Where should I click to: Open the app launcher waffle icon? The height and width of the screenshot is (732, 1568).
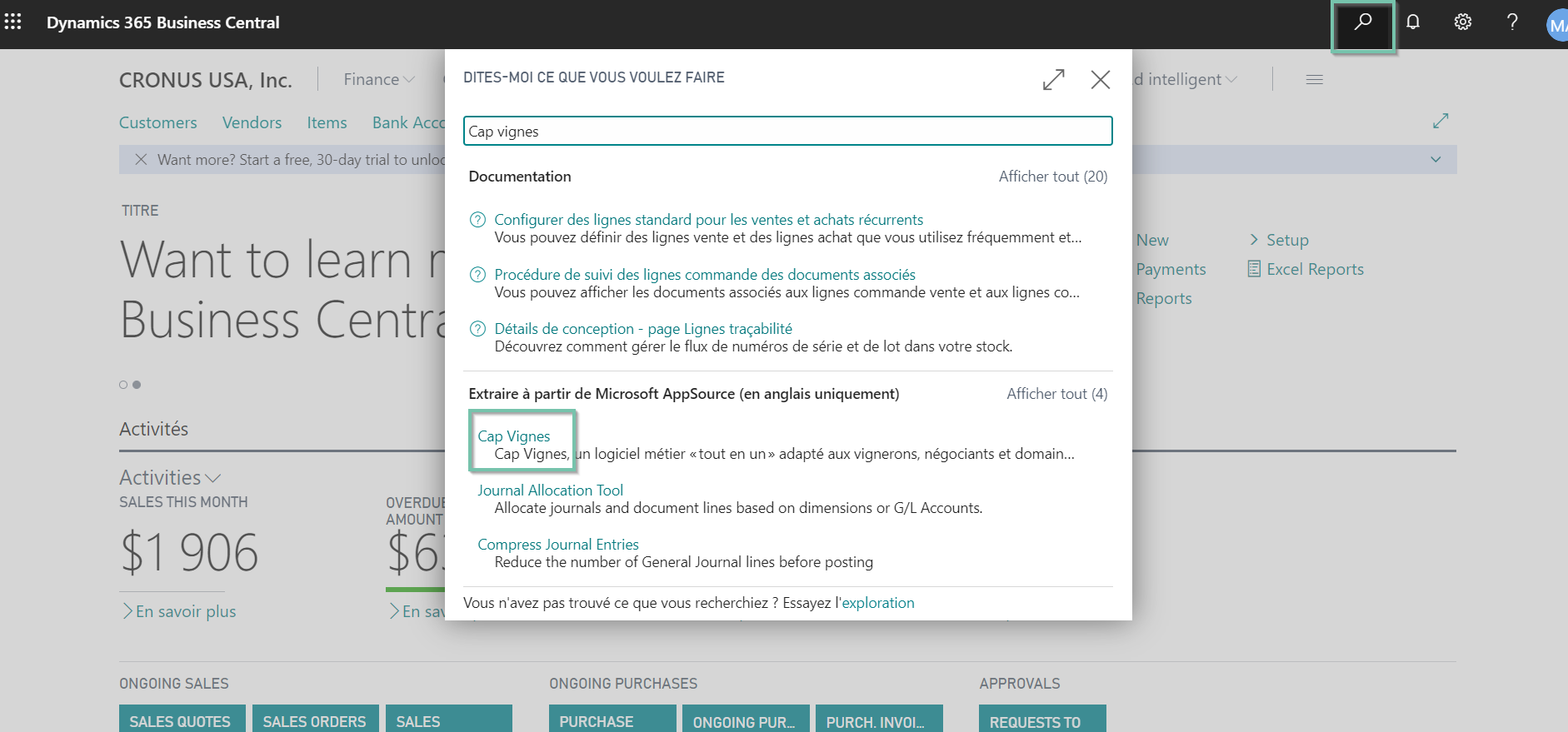click(13, 22)
